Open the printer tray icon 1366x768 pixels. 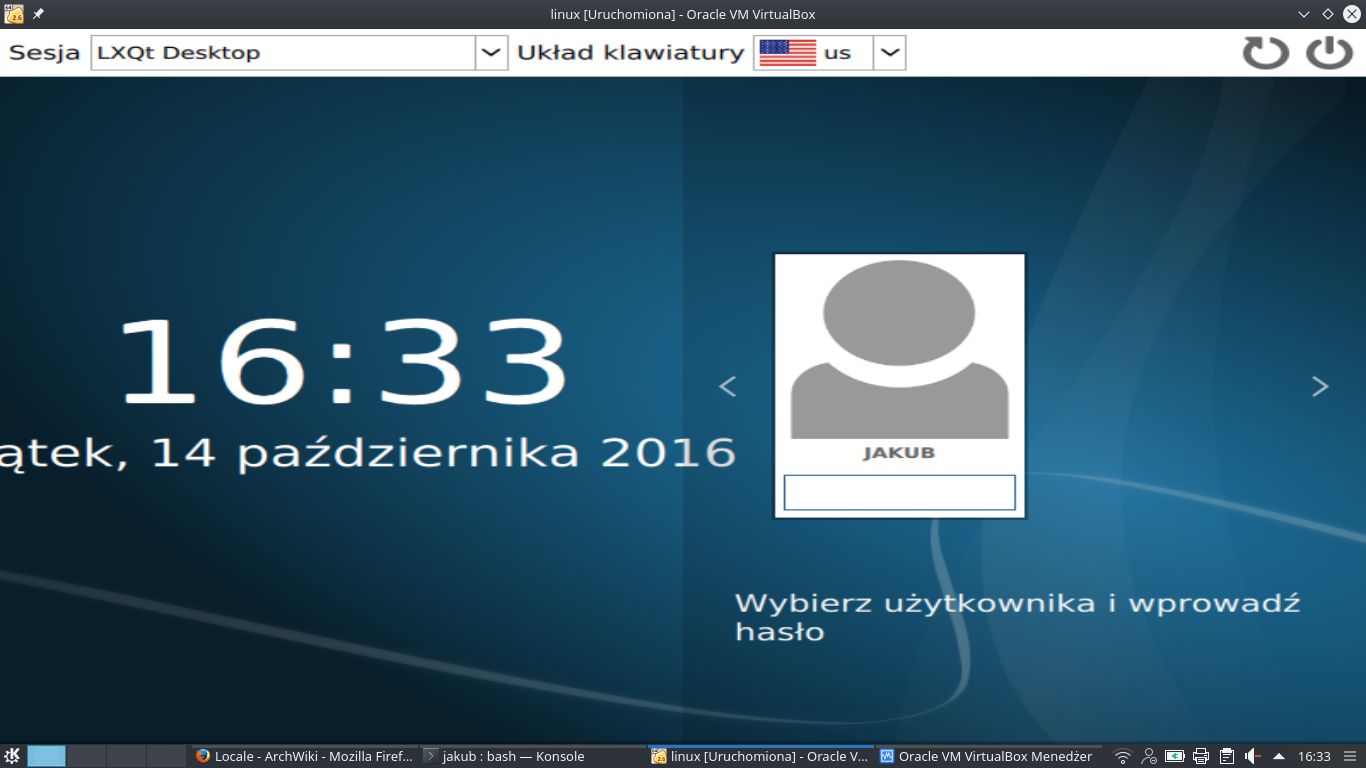pyautogui.click(x=1201, y=756)
